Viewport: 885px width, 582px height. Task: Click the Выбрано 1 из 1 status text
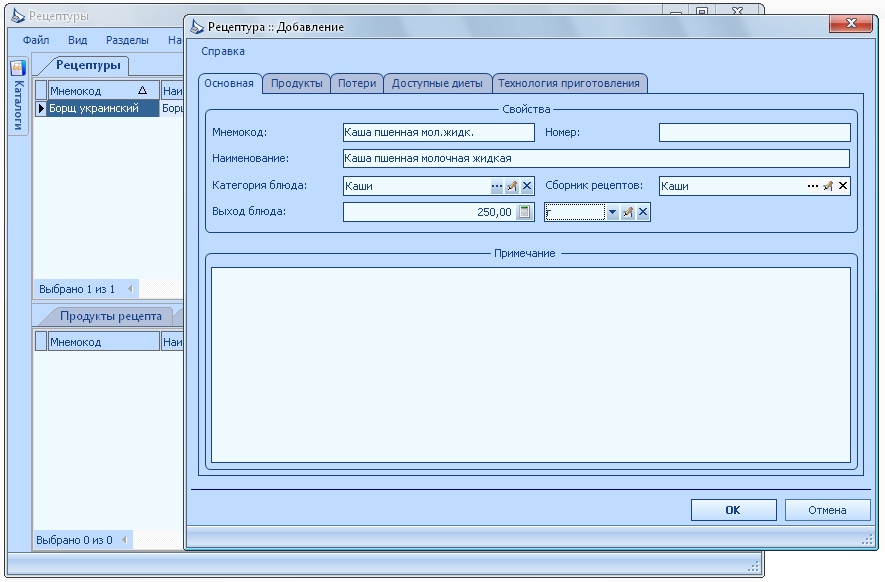coord(77,290)
